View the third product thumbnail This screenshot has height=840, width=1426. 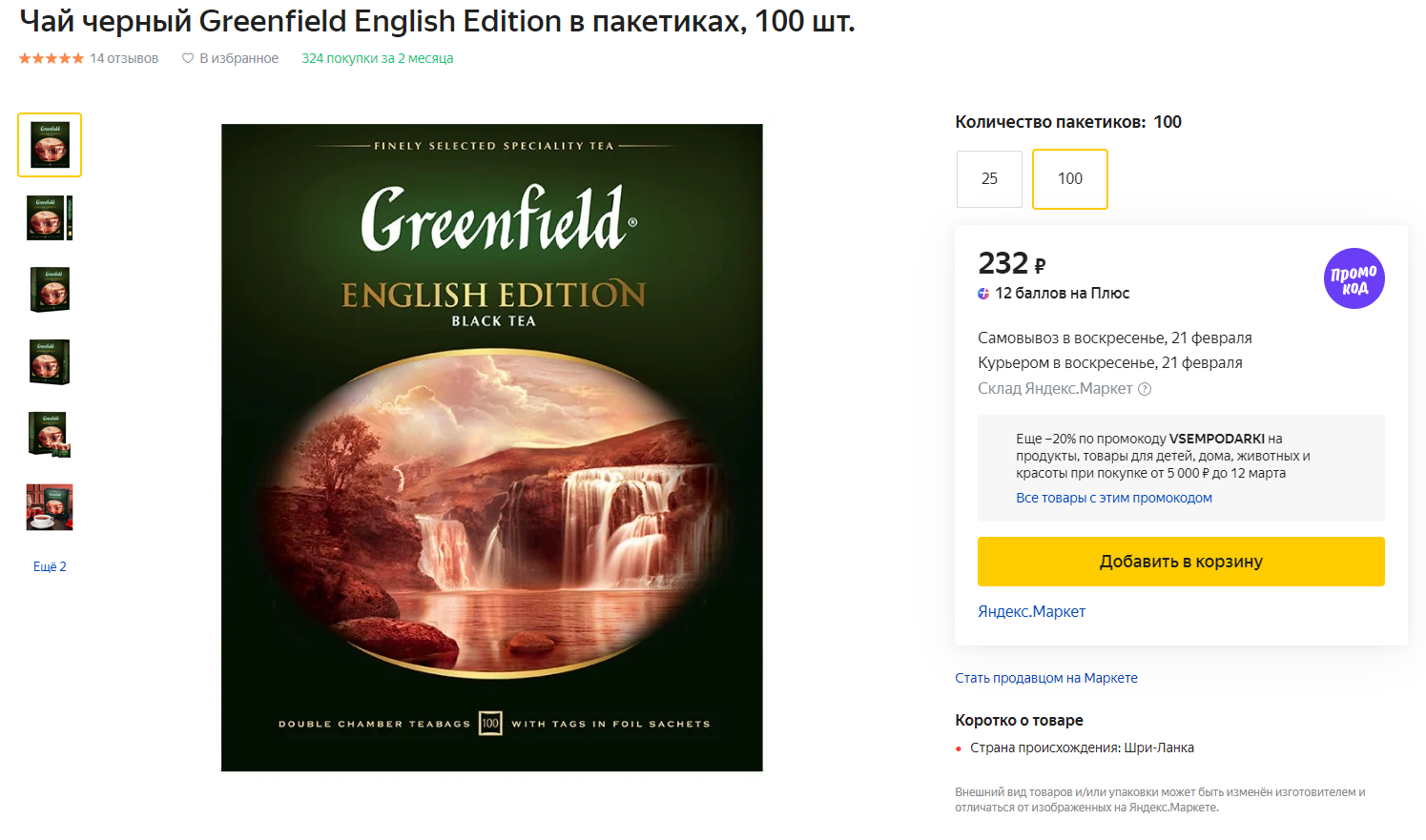pos(50,290)
